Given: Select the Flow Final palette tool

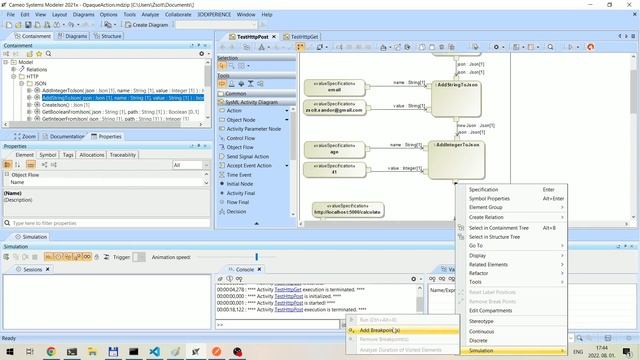Looking at the screenshot, I should (238, 202).
